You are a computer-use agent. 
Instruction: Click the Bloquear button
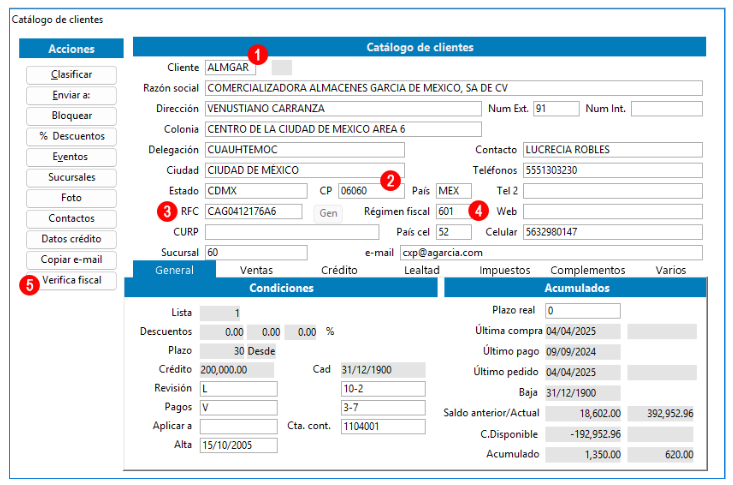[x=71, y=116]
